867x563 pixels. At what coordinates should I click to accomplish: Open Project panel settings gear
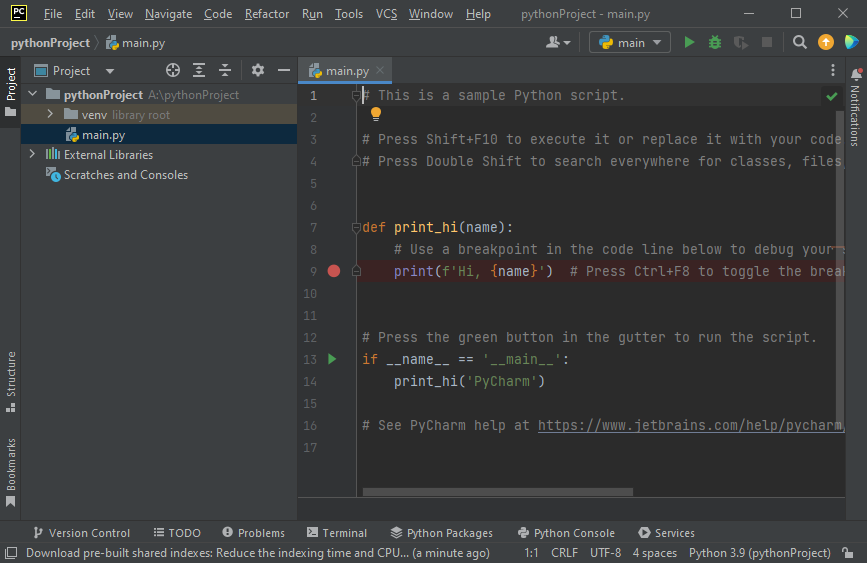[x=258, y=71]
